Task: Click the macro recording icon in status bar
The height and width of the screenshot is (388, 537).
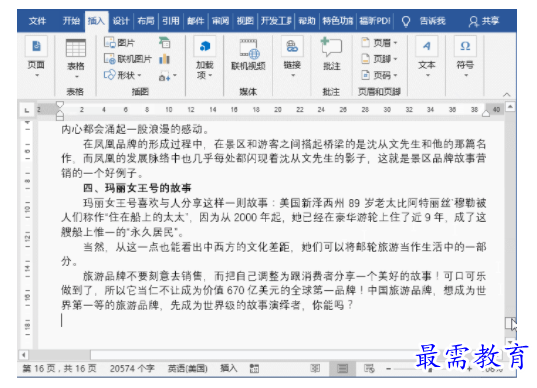Action: point(254,369)
